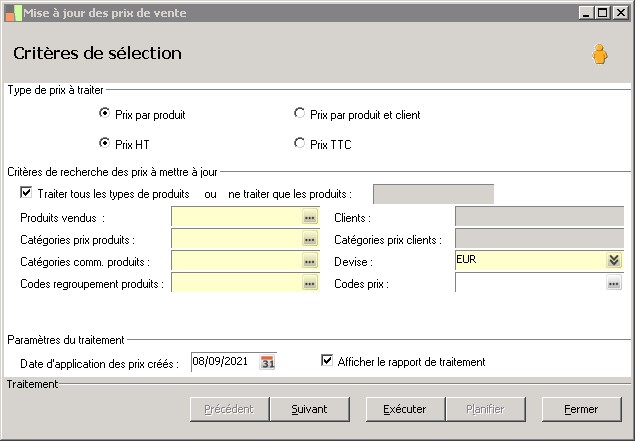Select the Prix par produit option

coord(105,114)
